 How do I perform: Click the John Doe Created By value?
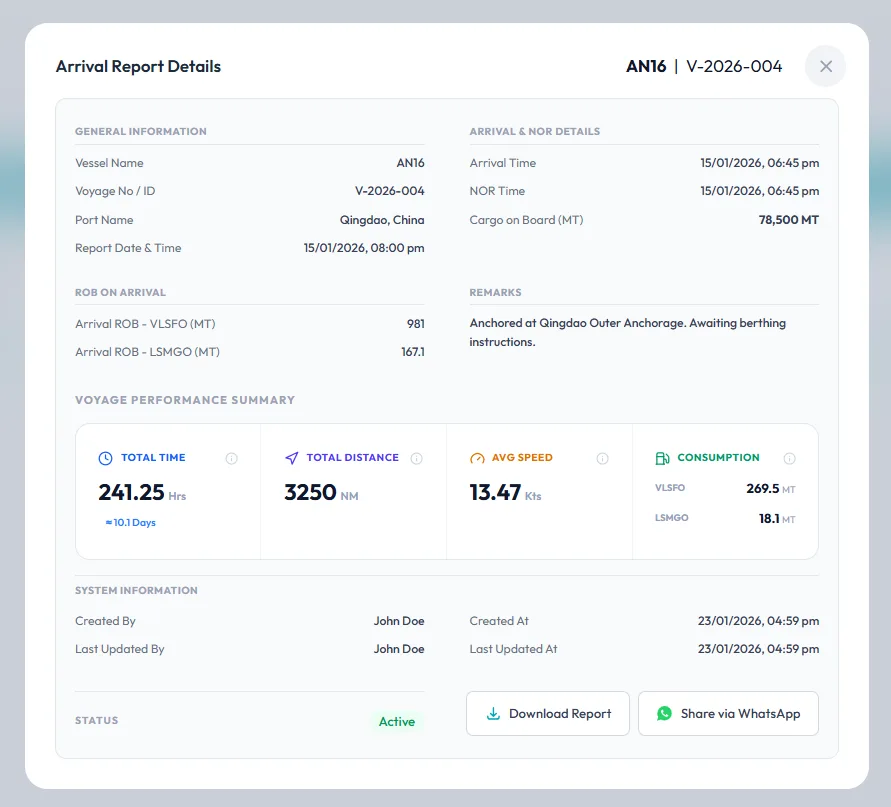pyautogui.click(x=399, y=621)
